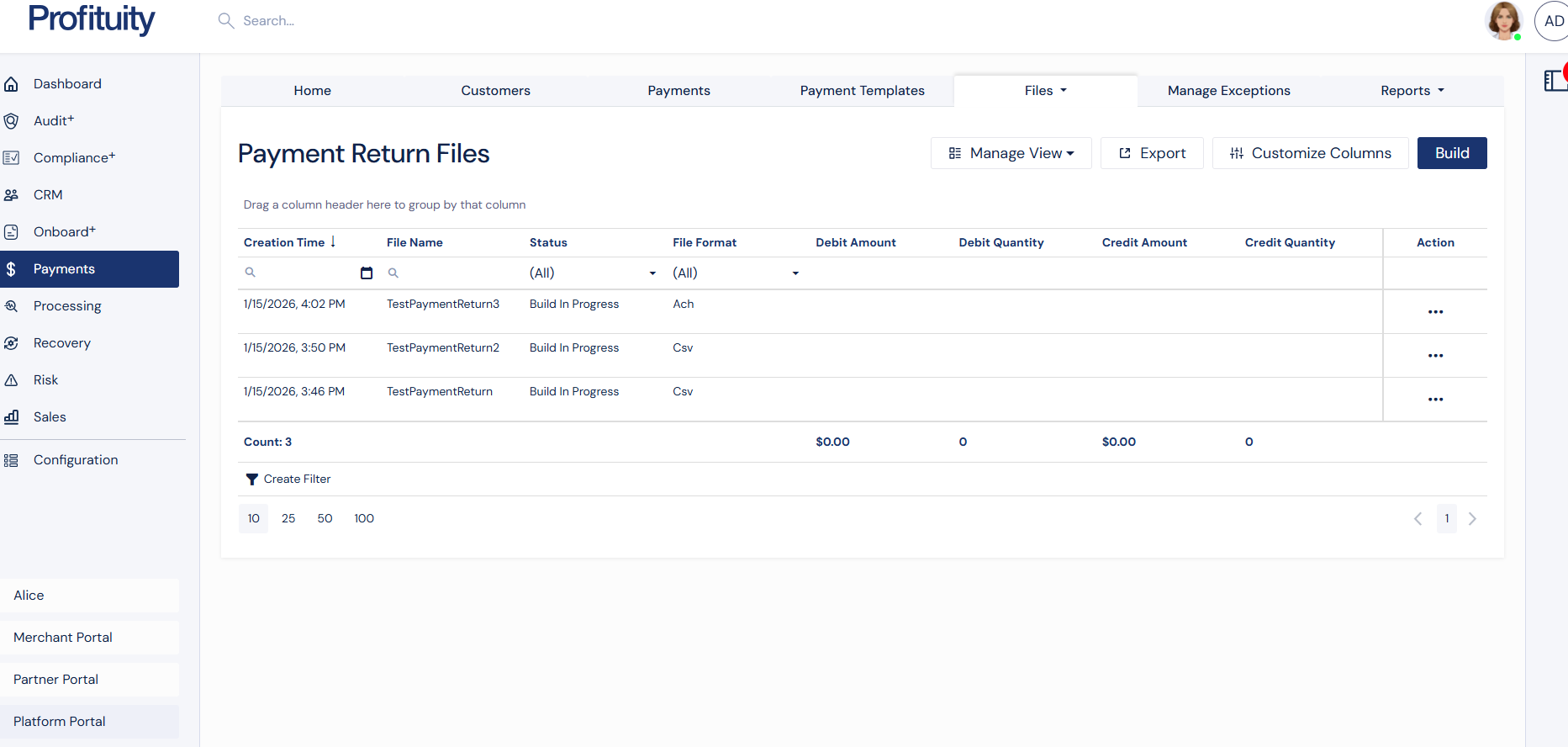Viewport: 1568px width, 747px height.
Task: Click the CRM people icon
Action: (11, 195)
